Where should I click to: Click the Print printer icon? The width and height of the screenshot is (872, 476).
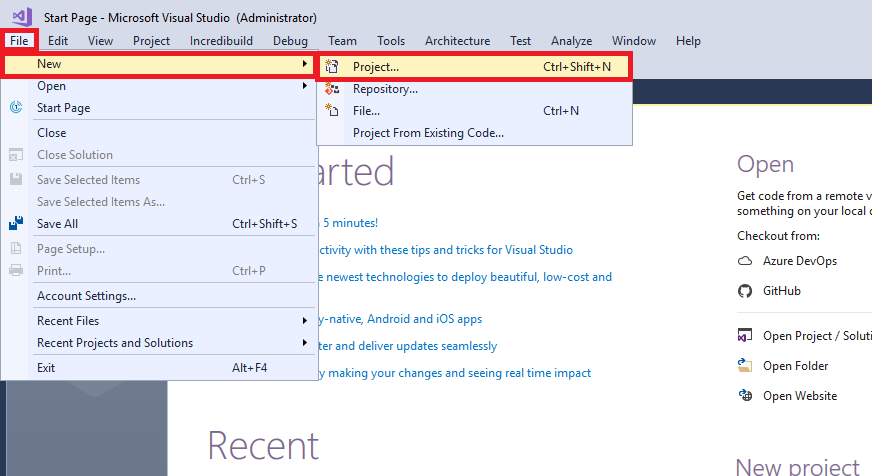click(16, 270)
